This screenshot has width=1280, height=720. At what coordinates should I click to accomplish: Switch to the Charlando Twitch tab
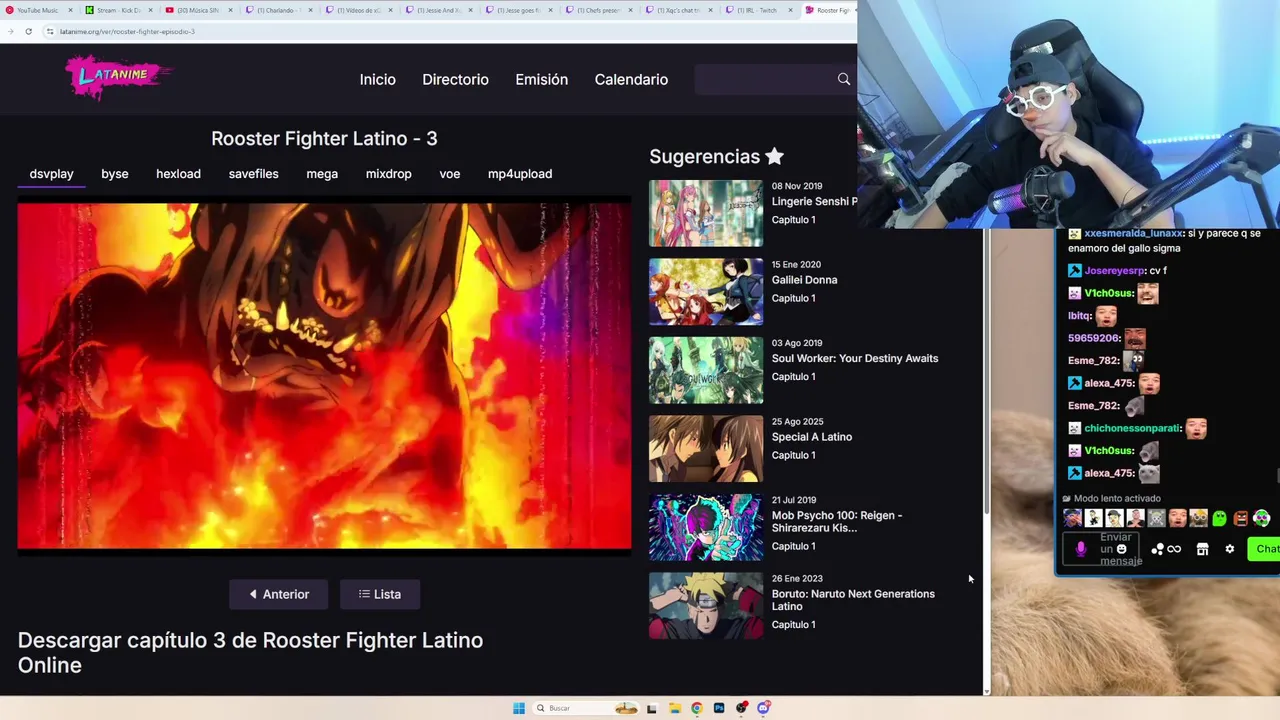click(277, 10)
